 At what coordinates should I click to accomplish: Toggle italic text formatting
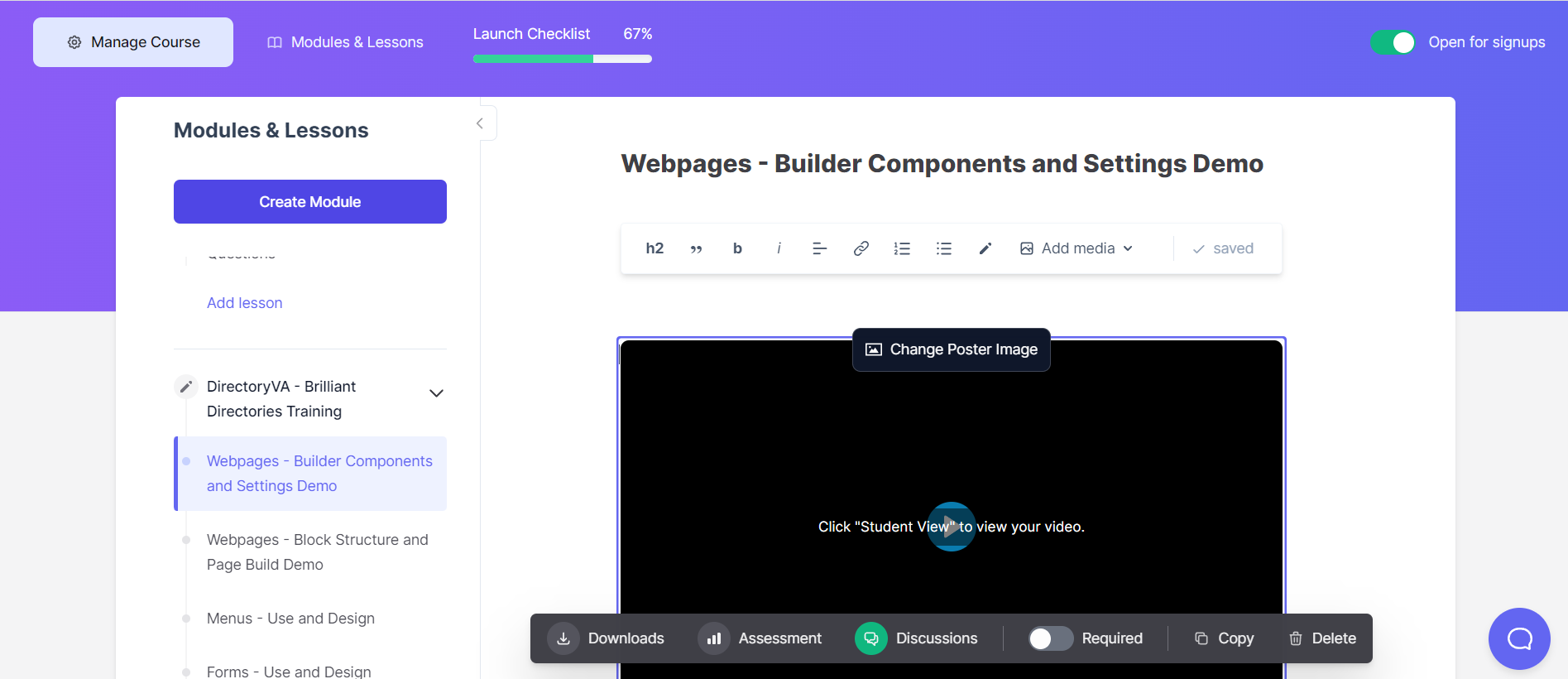[779, 248]
